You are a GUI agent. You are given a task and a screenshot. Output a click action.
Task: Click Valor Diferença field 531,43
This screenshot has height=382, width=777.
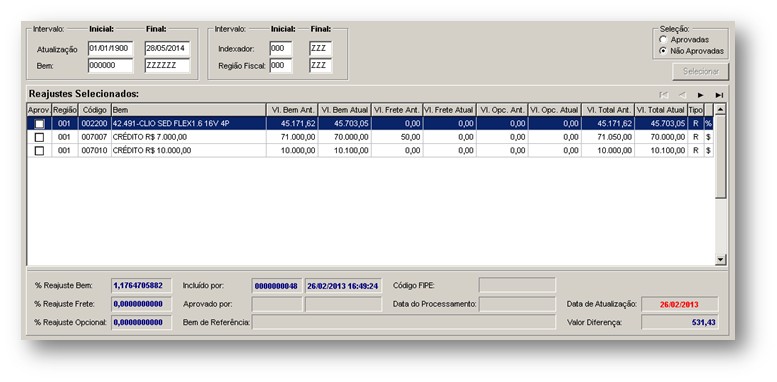[680, 323]
